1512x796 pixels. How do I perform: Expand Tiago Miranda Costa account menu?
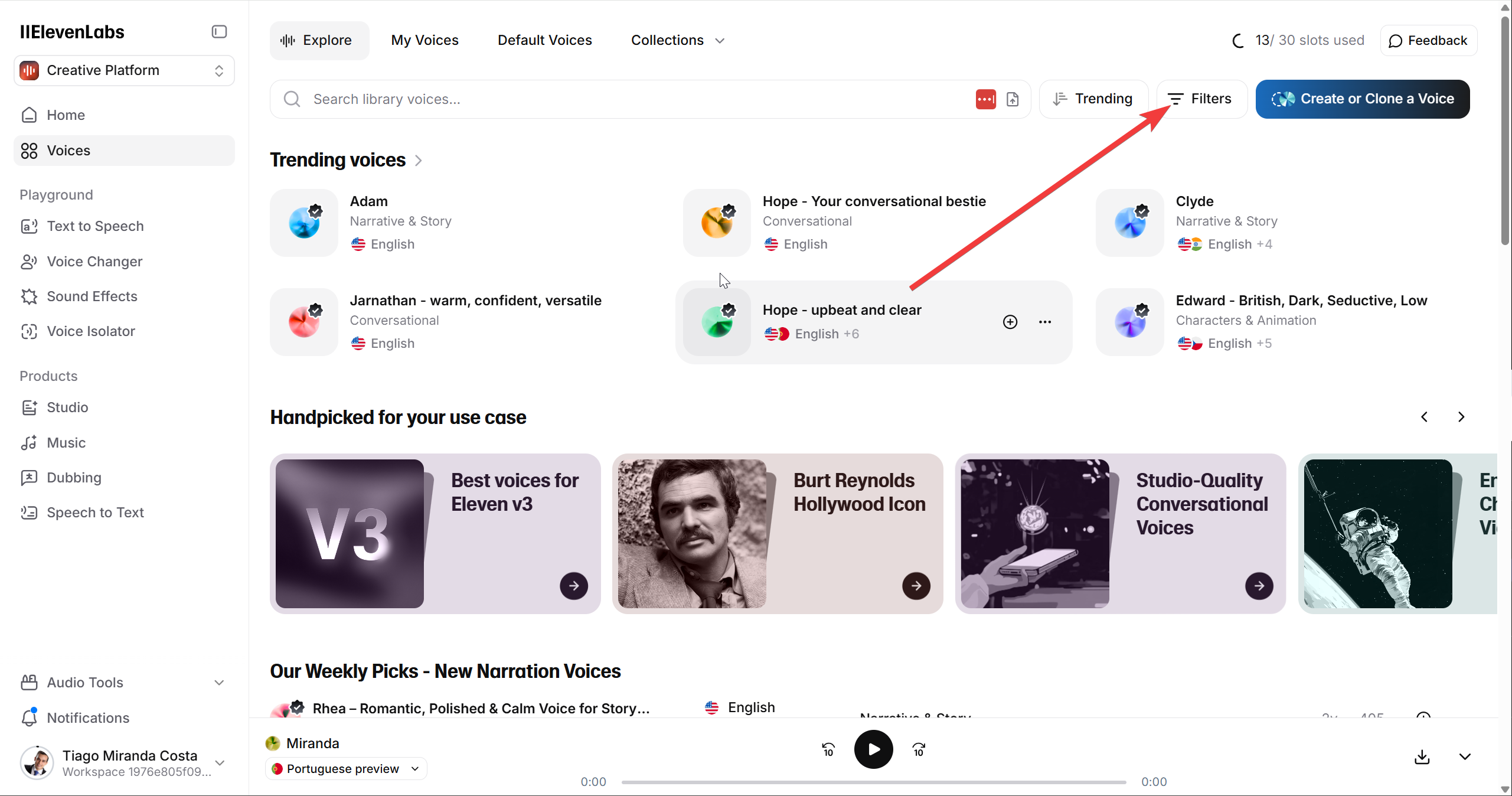click(x=124, y=763)
